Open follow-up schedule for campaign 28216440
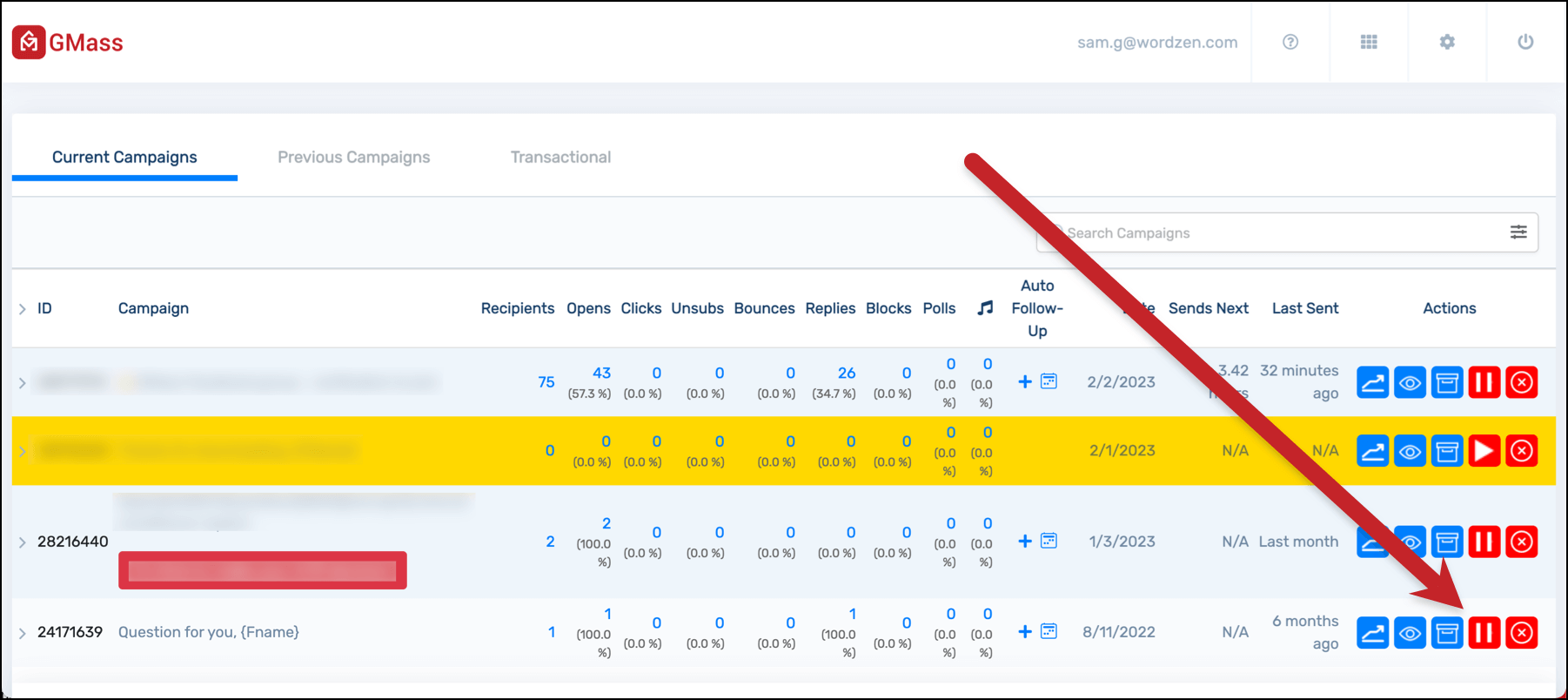The height and width of the screenshot is (700, 1568). point(1049,541)
